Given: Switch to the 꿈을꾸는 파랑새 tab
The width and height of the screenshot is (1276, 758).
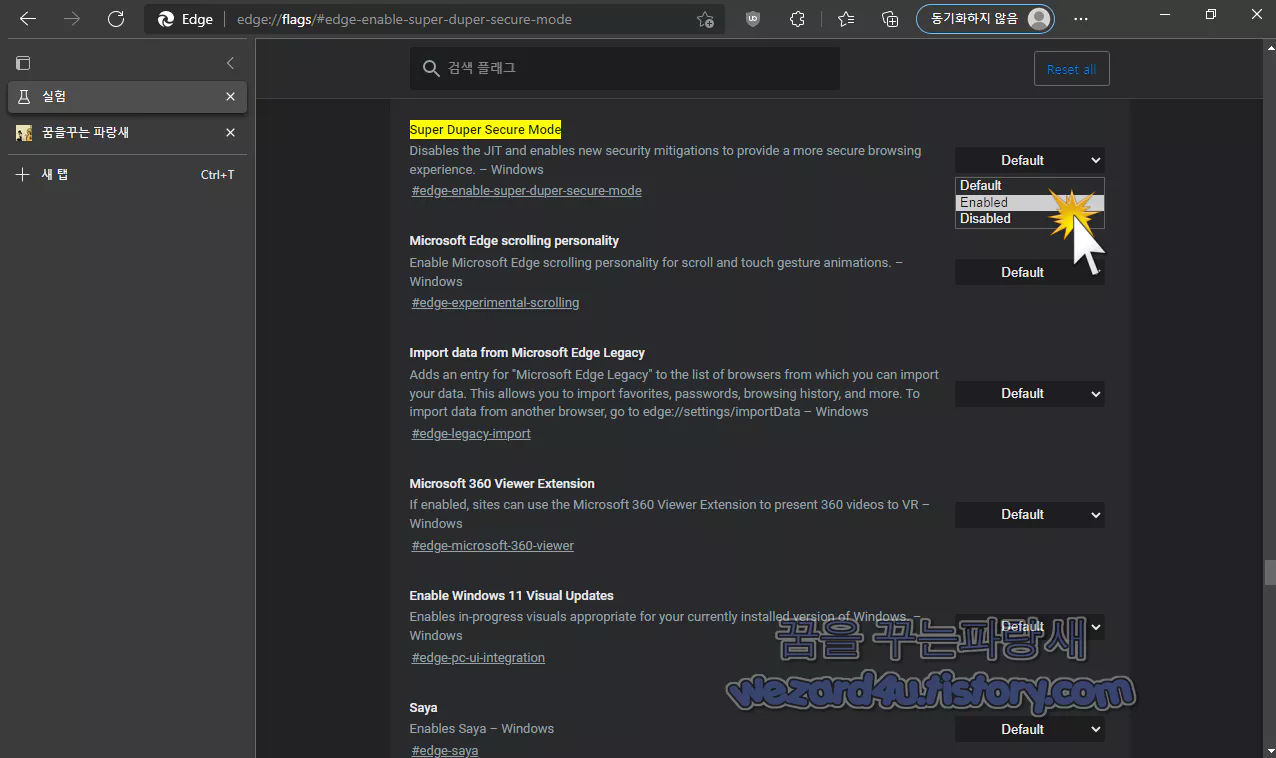Looking at the screenshot, I should click(127, 132).
